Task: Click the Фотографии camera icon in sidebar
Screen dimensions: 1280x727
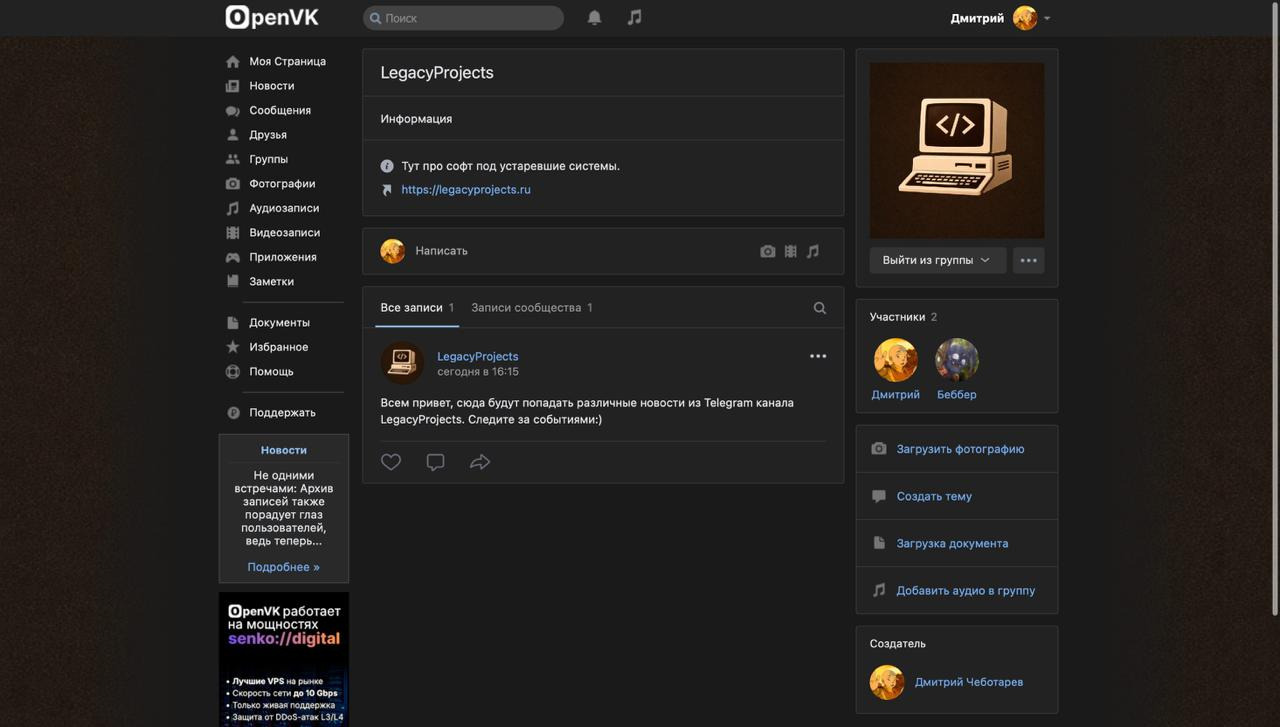Action: (233, 184)
